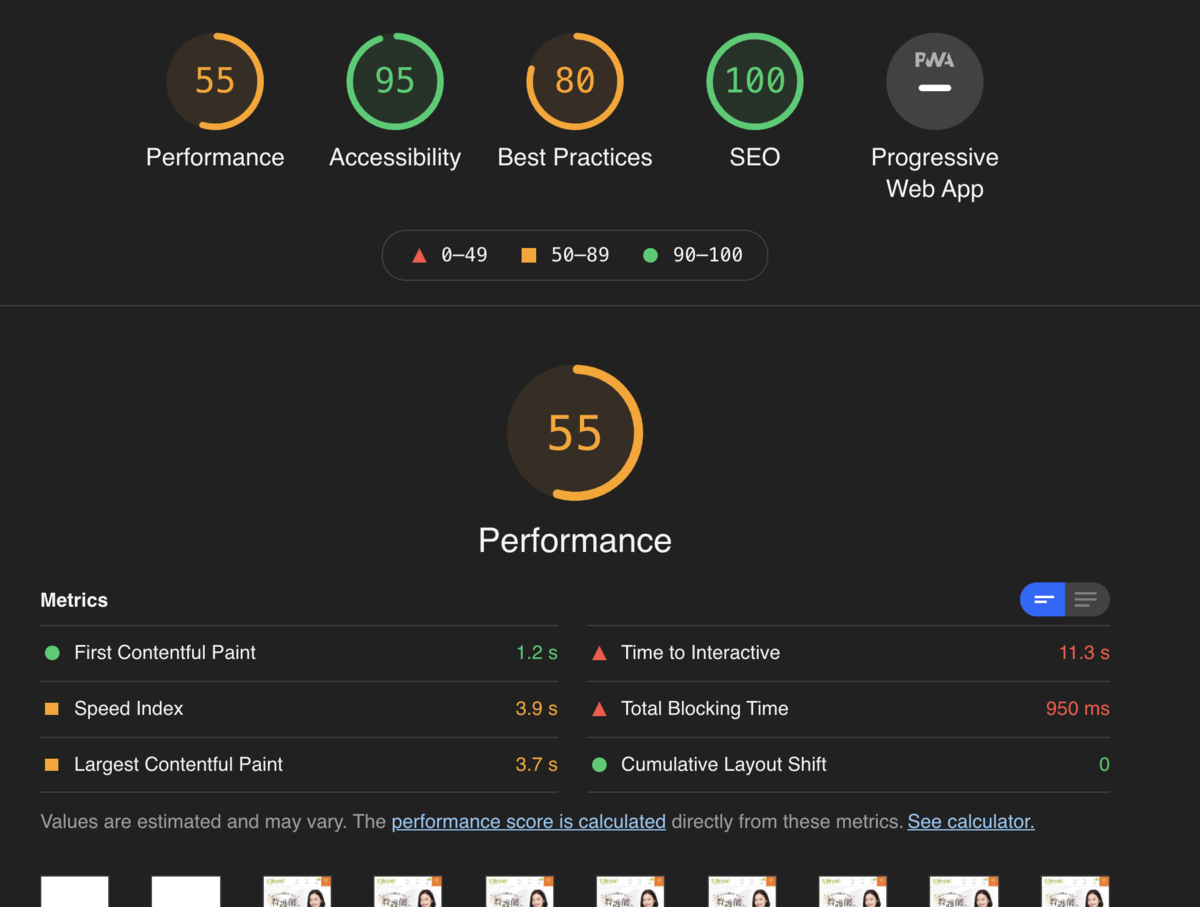Open the See calculator link

pos(971,822)
